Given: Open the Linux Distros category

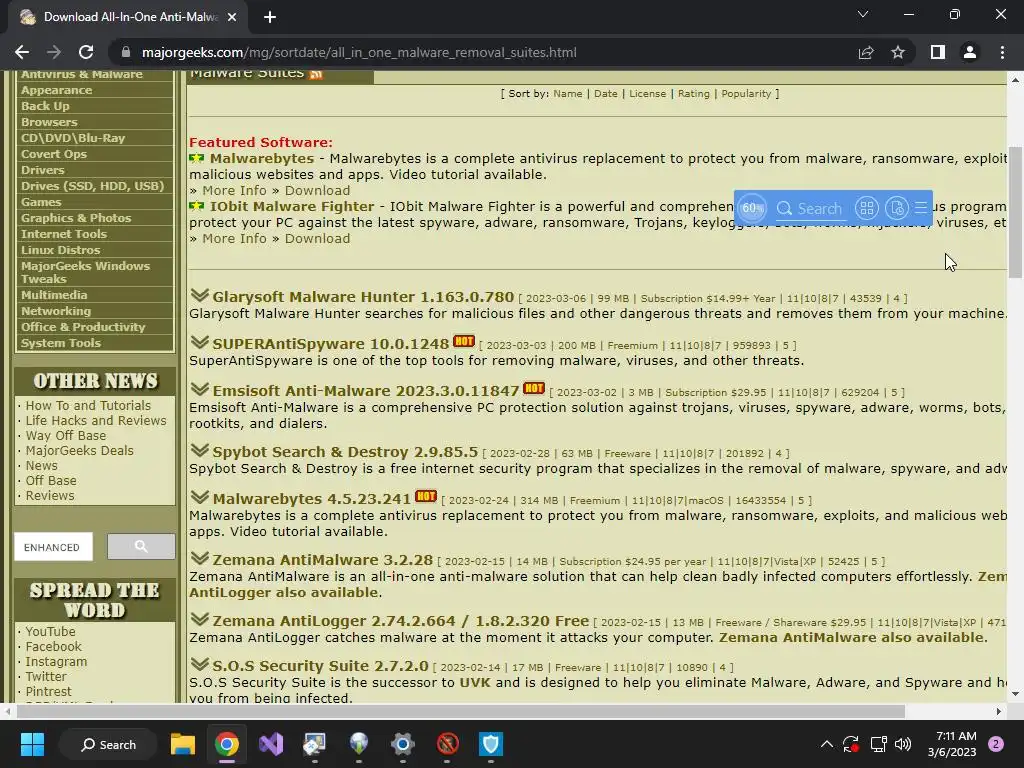Looking at the screenshot, I should point(60,250).
